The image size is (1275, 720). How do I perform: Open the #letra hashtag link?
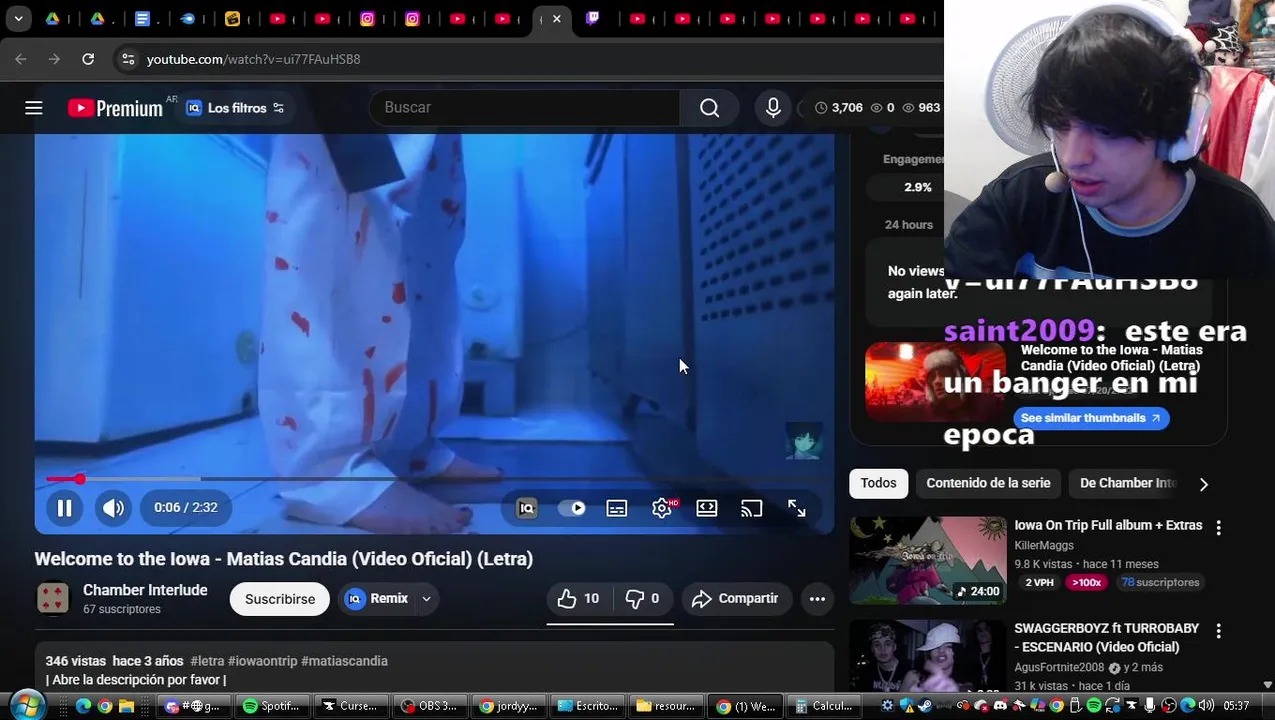pos(207,661)
